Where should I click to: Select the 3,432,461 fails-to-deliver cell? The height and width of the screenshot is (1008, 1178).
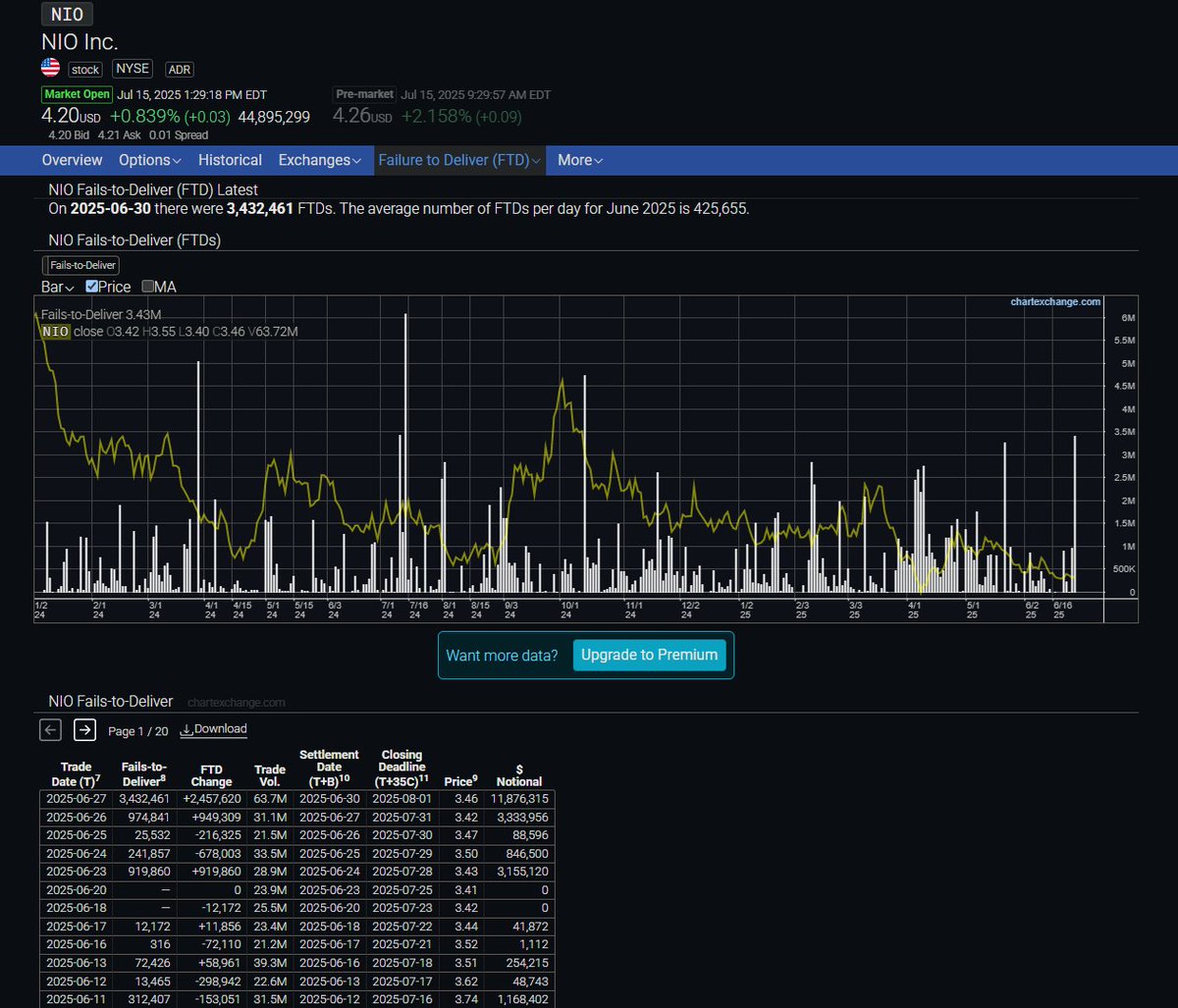(144, 799)
